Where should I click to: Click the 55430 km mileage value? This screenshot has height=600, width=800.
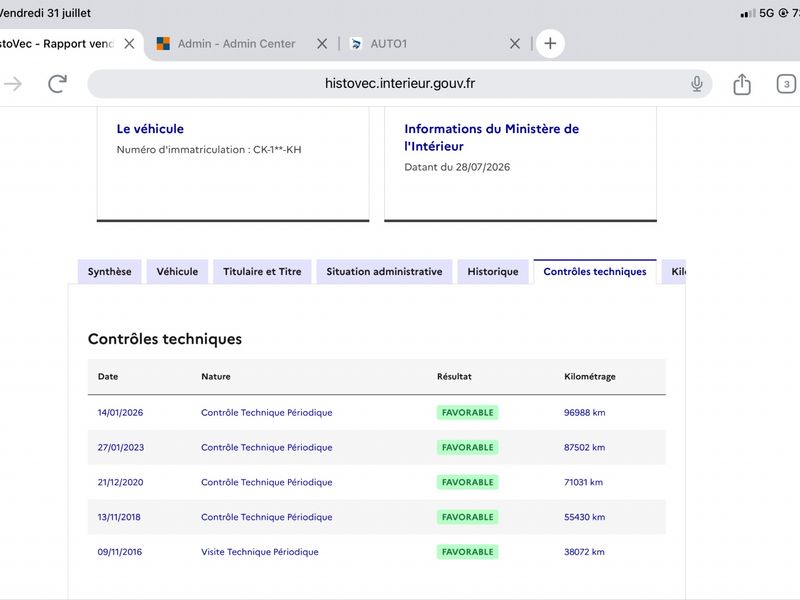coord(585,517)
